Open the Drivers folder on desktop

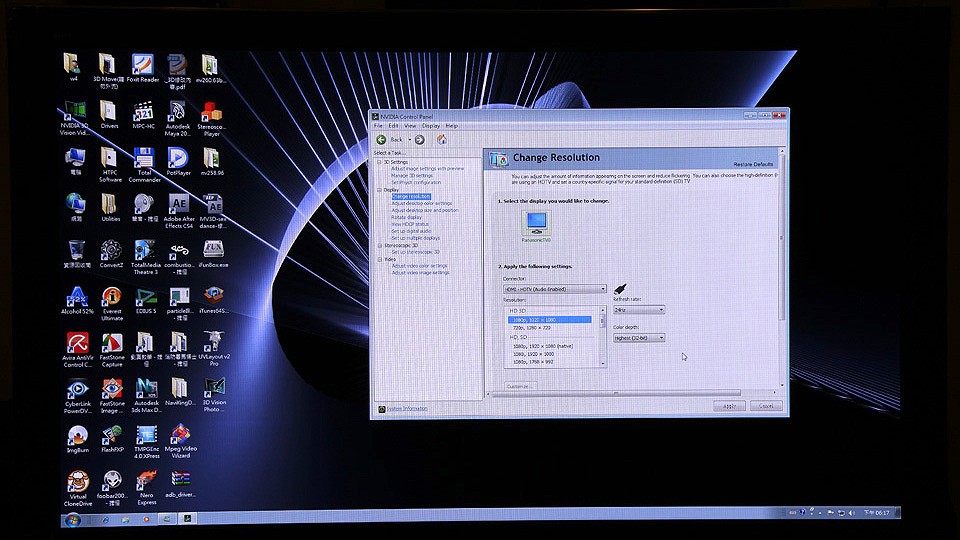click(x=109, y=115)
